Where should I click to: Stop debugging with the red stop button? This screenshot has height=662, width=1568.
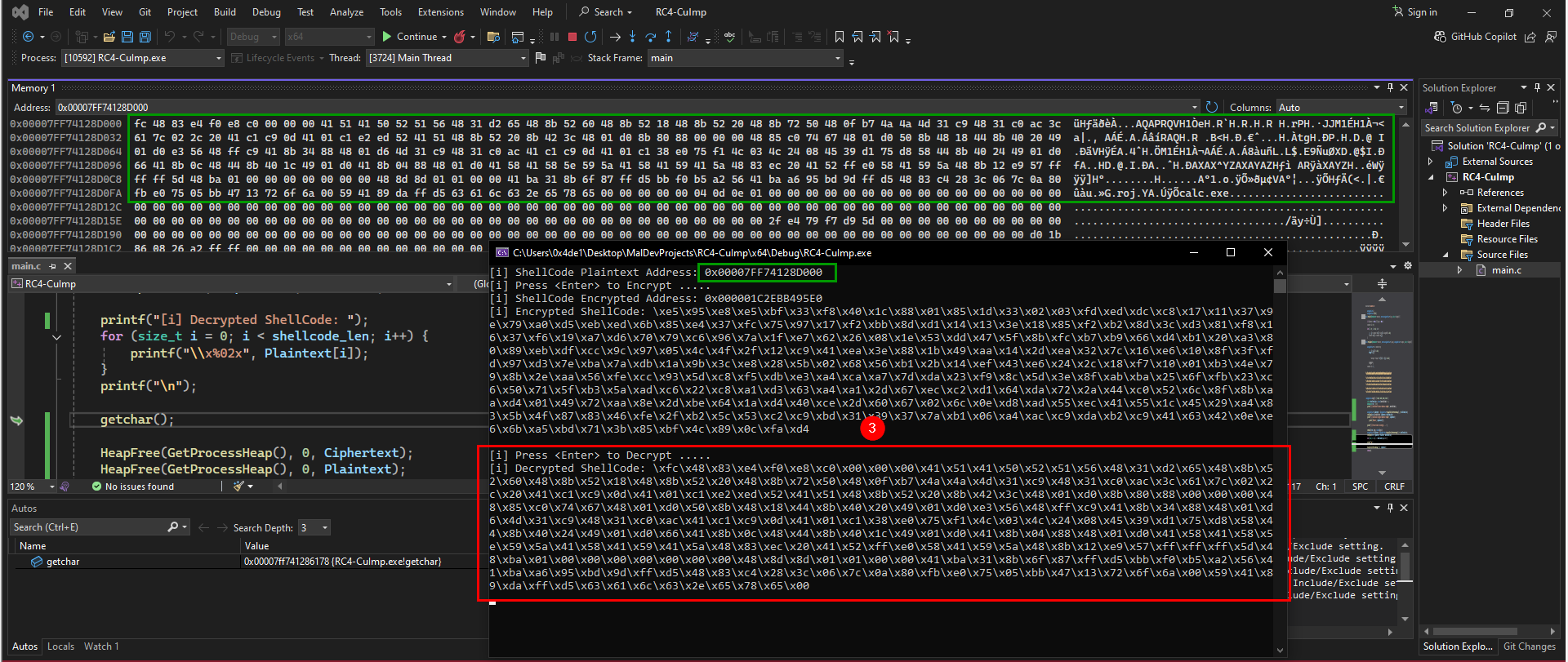coord(572,37)
